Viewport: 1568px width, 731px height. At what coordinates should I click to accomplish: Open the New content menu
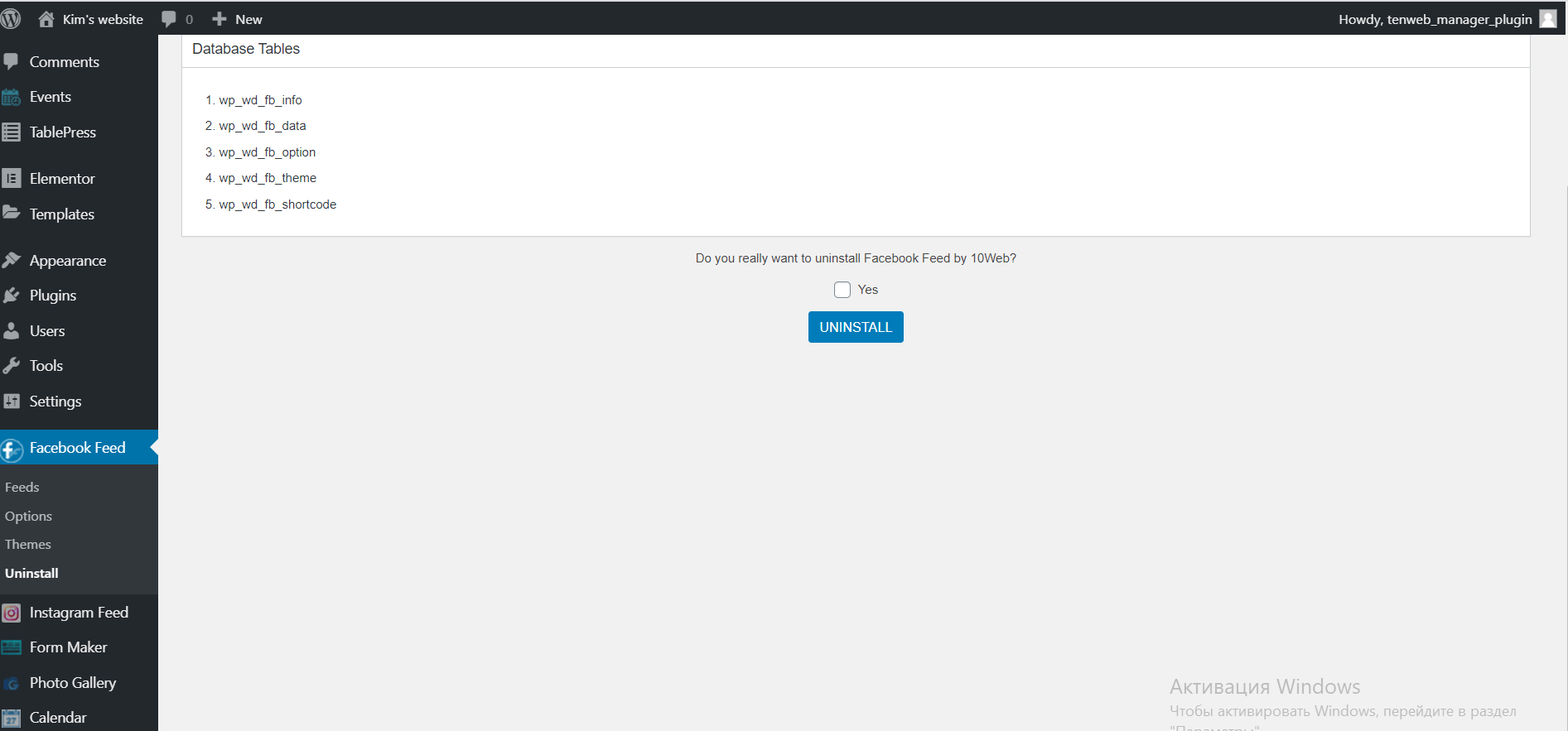248,19
